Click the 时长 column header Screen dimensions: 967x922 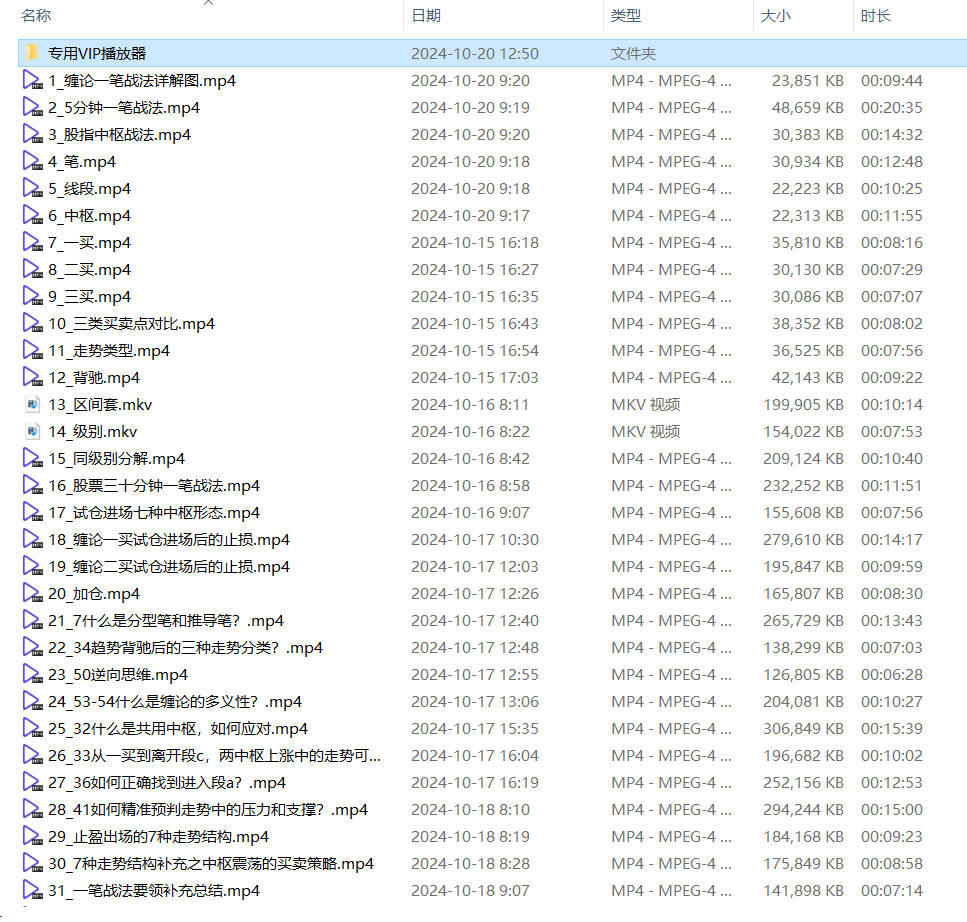click(876, 15)
